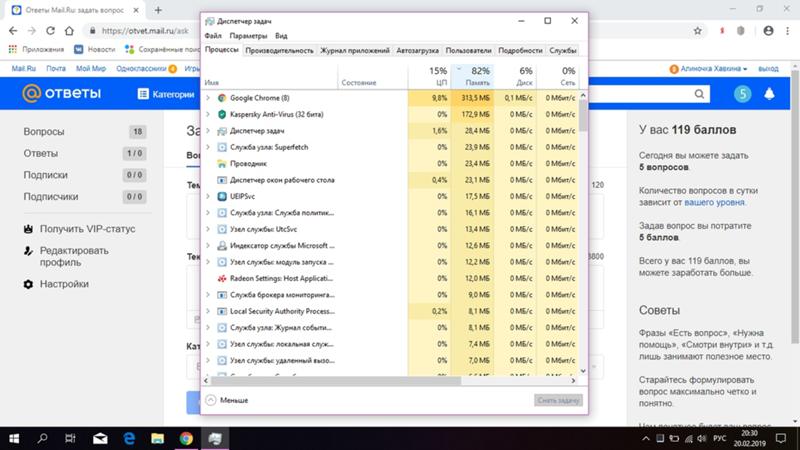The width and height of the screenshot is (800, 450).
Task: Show hidden system tray icons
Action: coord(646,438)
